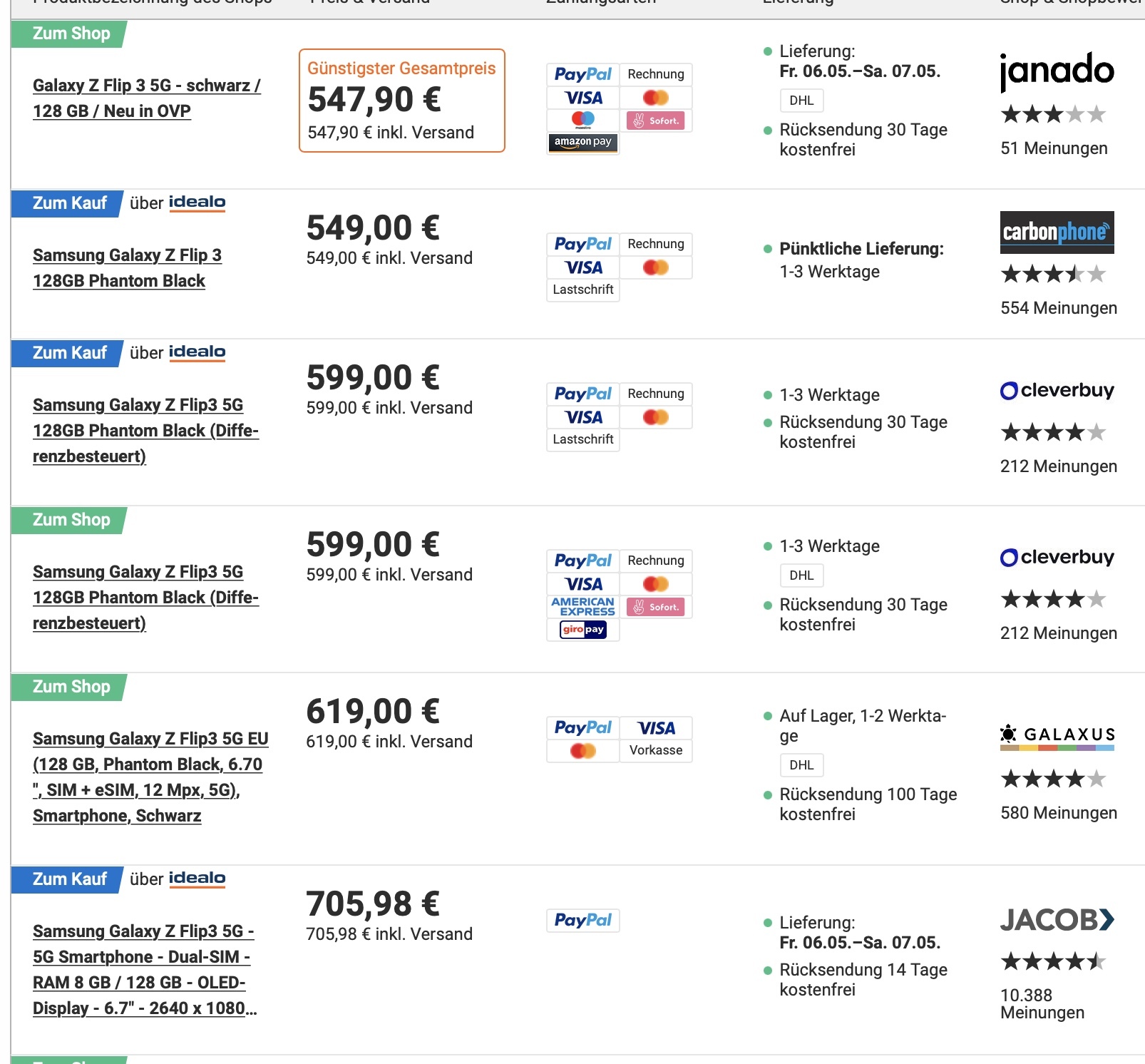The width and height of the screenshot is (1145, 1064).
Task: Open the Samsung Galaxy Z Flip3 5G EU link
Action: coord(150,777)
